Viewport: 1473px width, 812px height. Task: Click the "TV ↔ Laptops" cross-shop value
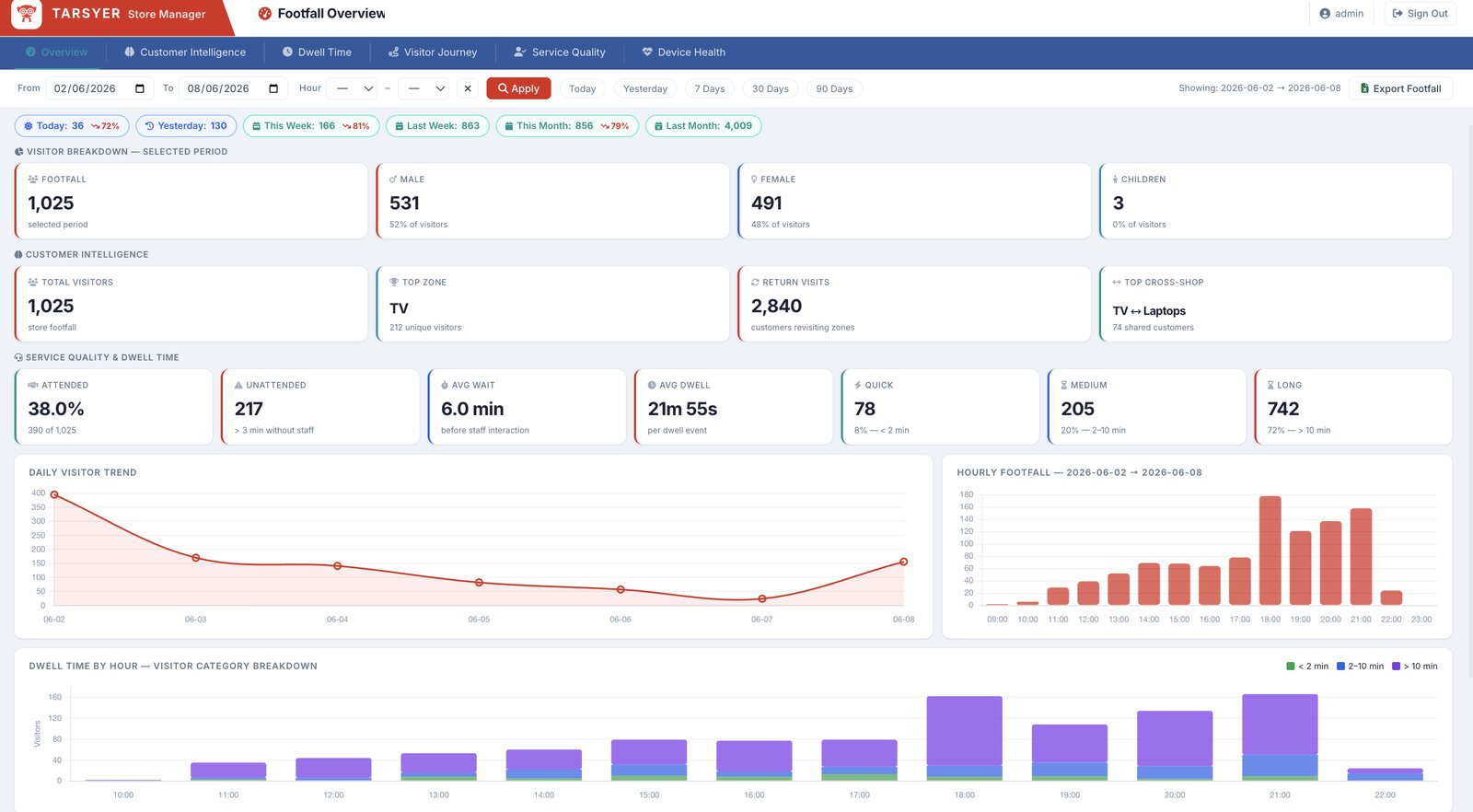pyautogui.click(x=1149, y=311)
